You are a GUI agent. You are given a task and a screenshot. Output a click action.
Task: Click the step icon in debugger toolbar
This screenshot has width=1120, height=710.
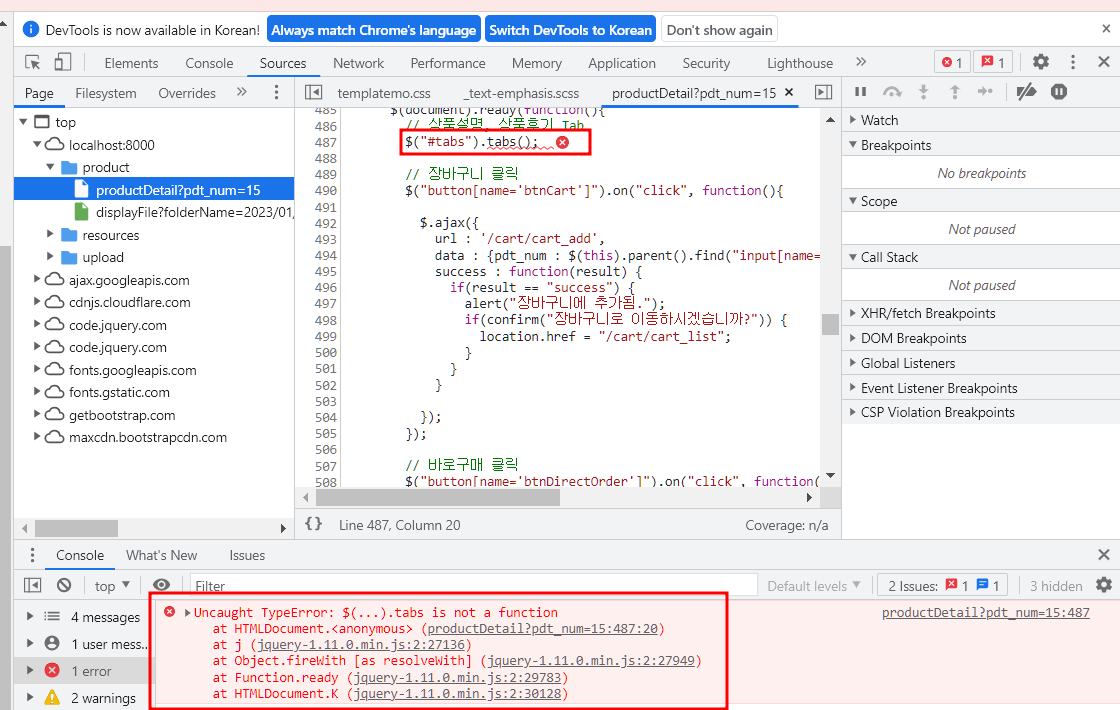click(985, 91)
